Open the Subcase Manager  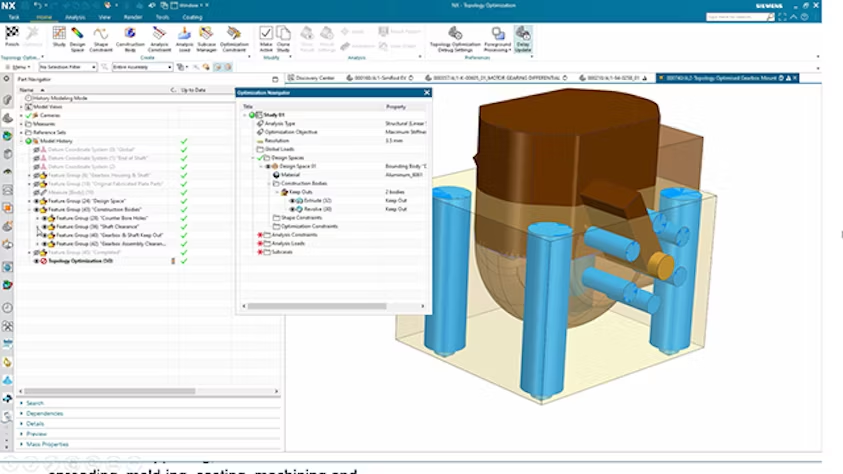[206, 36]
